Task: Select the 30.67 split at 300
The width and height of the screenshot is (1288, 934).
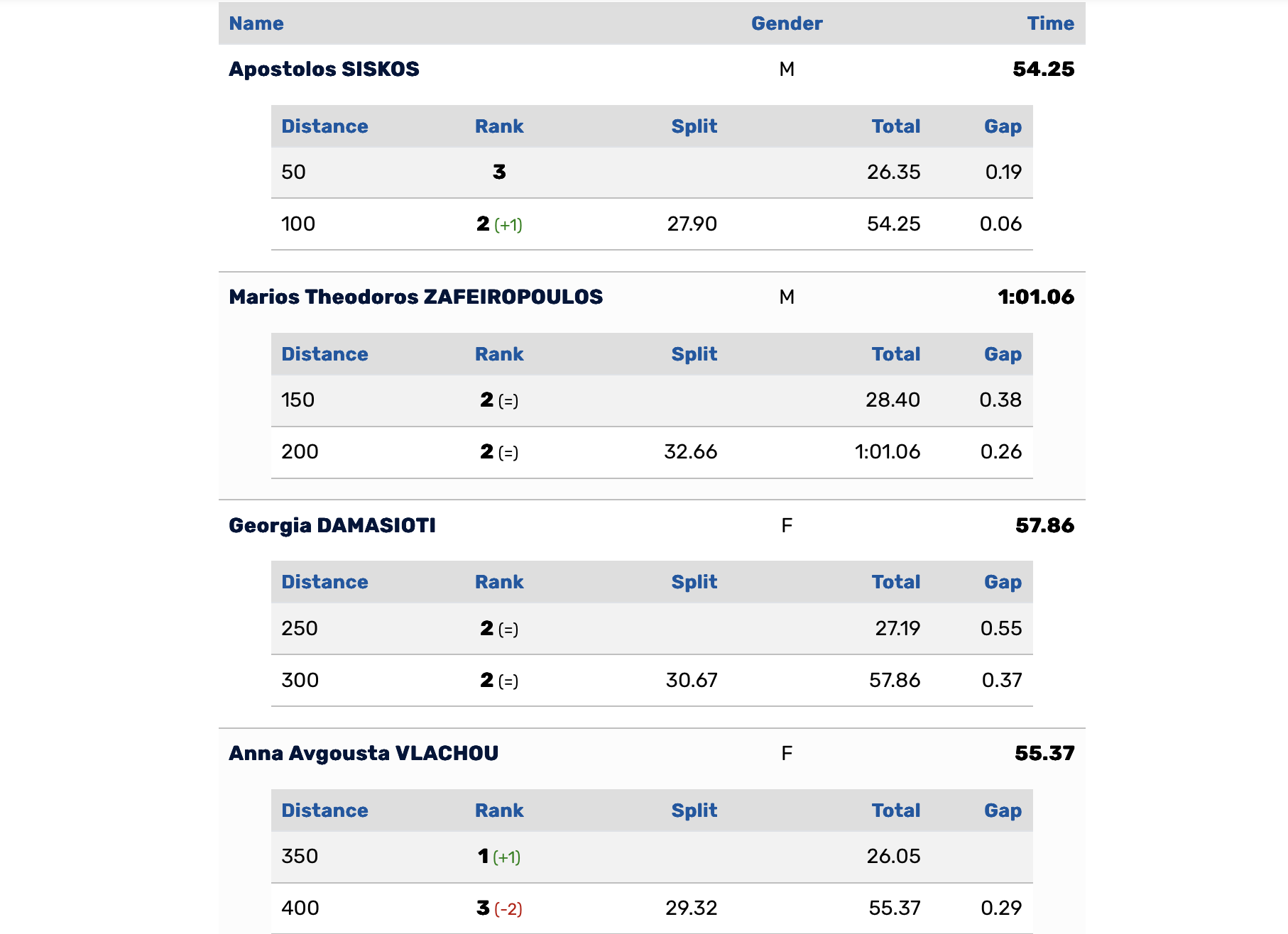Action: coord(692,681)
